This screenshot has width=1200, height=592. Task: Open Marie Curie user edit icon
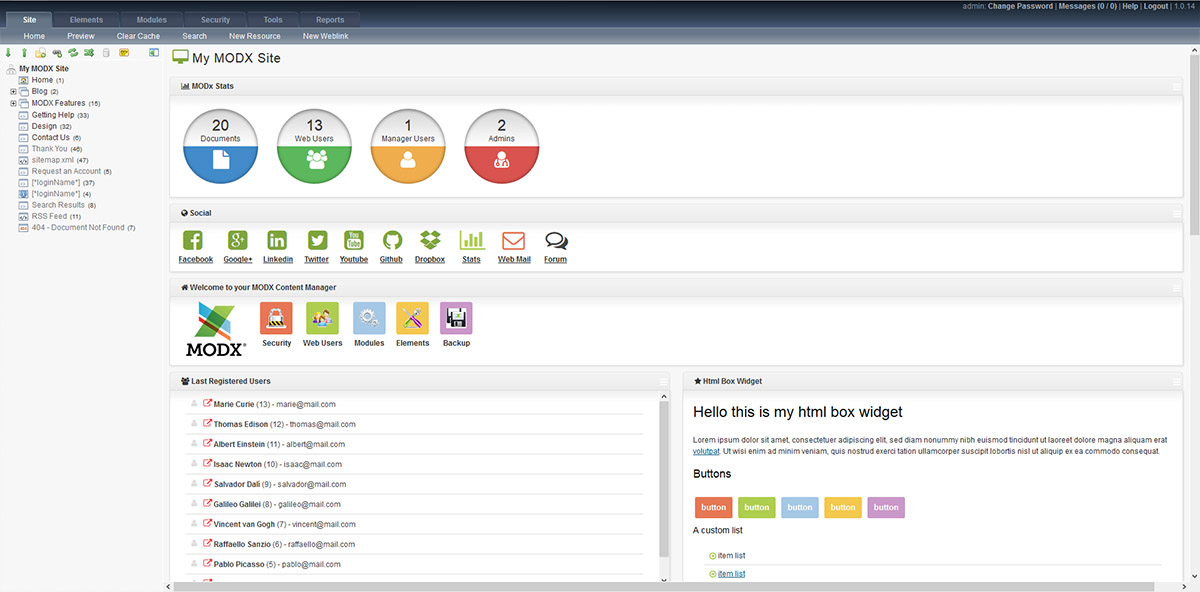click(207, 404)
